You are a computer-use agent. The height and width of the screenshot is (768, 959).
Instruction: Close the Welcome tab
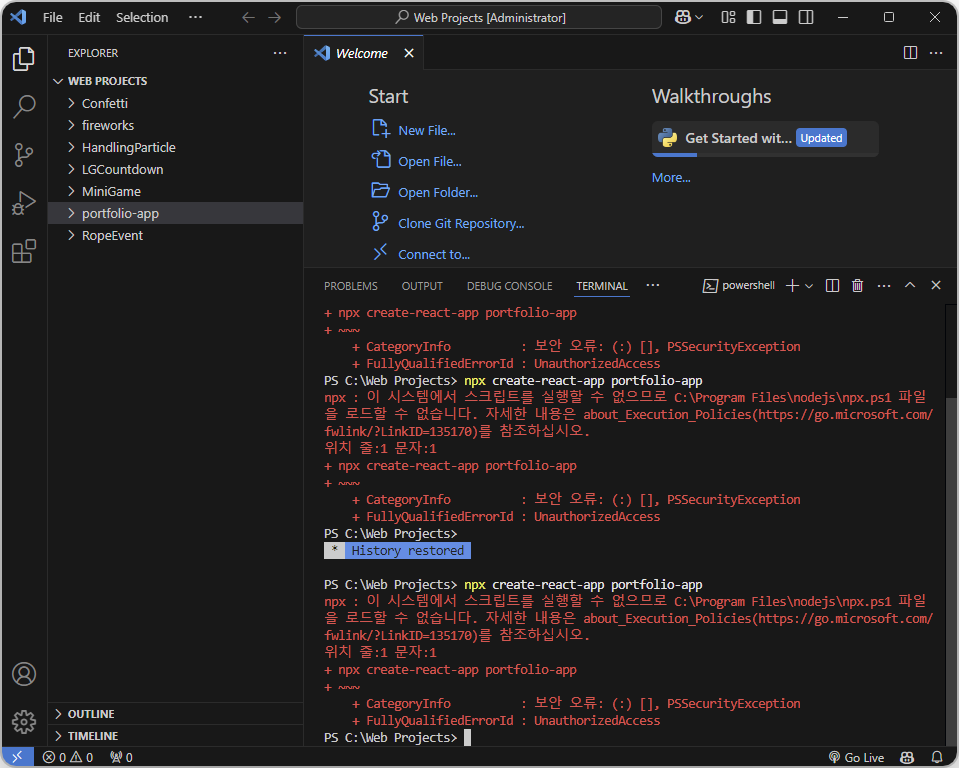point(409,53)
